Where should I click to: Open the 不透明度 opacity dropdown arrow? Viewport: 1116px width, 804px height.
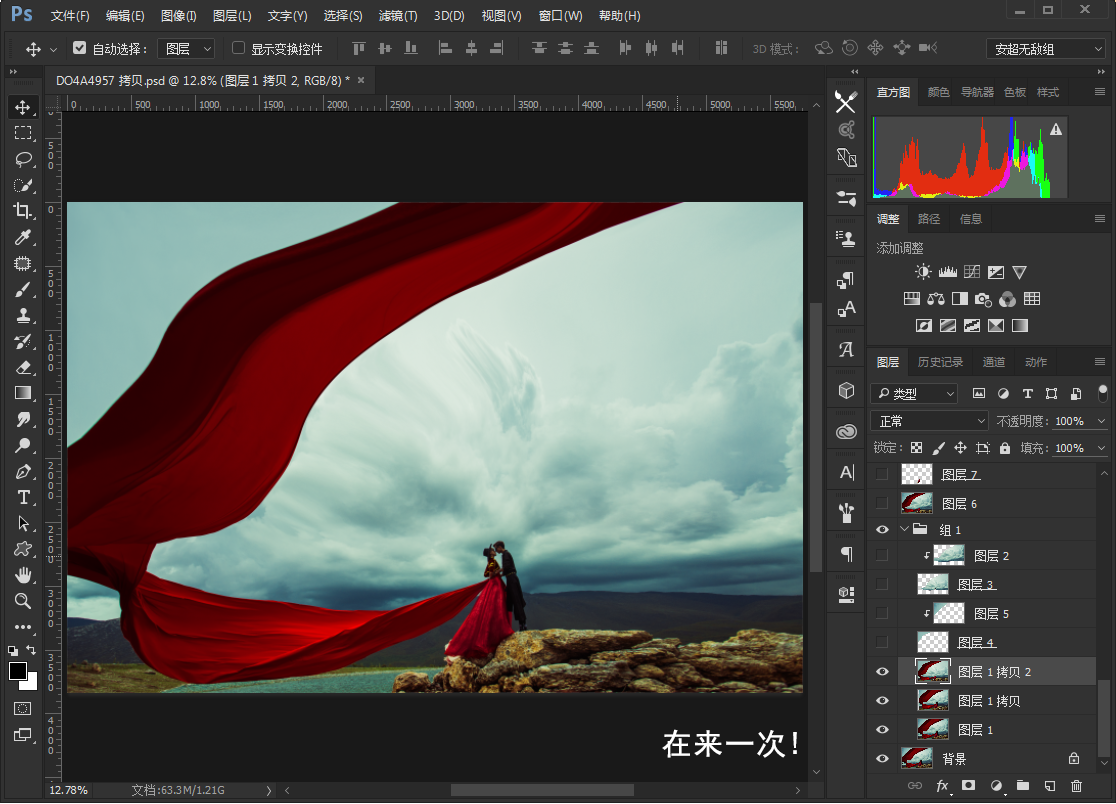(1101, 421)
